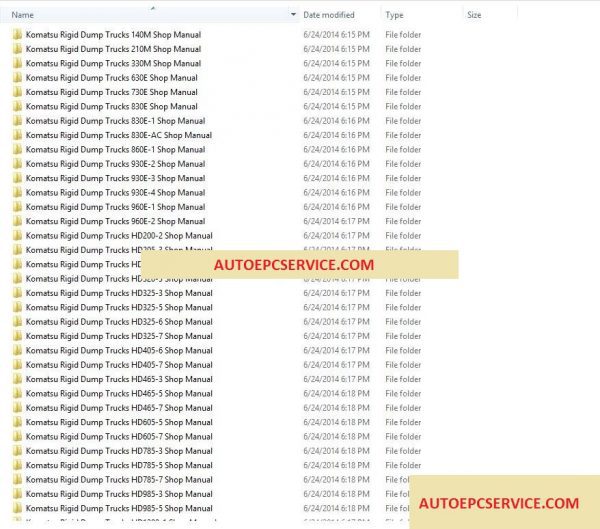
Task: Select 'Komatsu Rigid Dump Trucks 830E-AC Shop Manual' name
Action: click(x=119, y=135)
